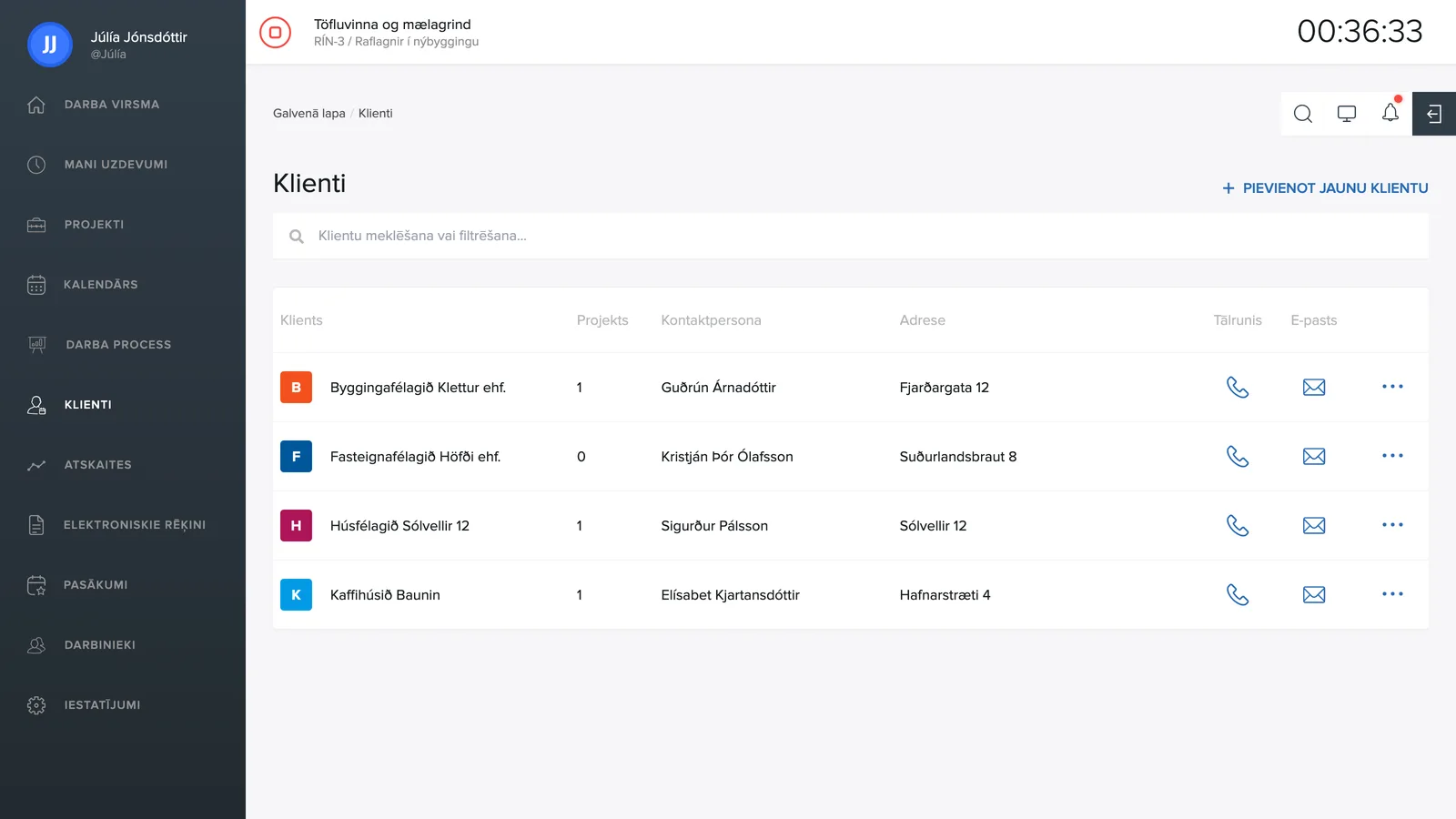Call Kaffihúsið Baunin phone icon
Image resolution: width=1456 pixels, height=819 pixels.
pos(1238,594)
